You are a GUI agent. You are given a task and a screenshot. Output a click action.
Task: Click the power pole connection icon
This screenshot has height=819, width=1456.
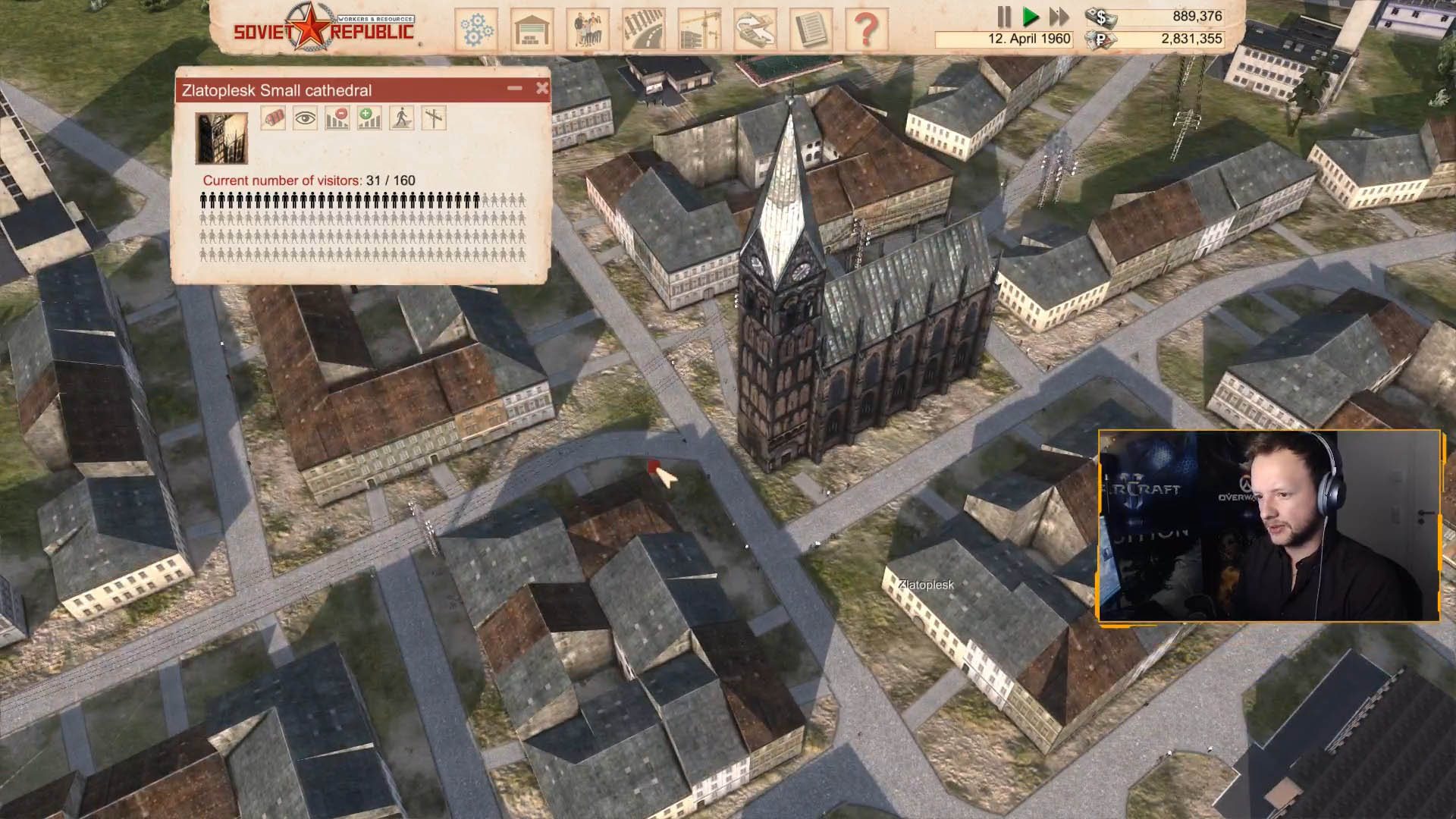[433, 118]
